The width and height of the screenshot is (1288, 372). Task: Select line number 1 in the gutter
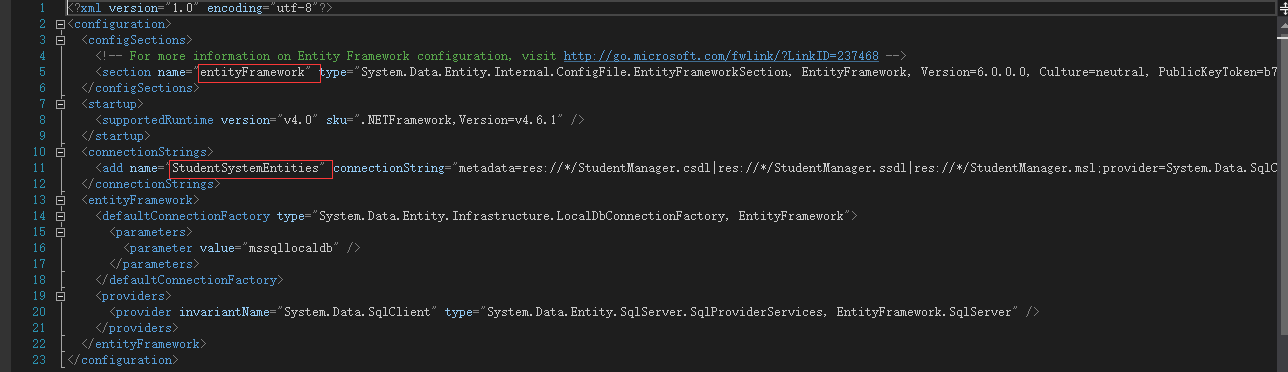pos(43,7)
